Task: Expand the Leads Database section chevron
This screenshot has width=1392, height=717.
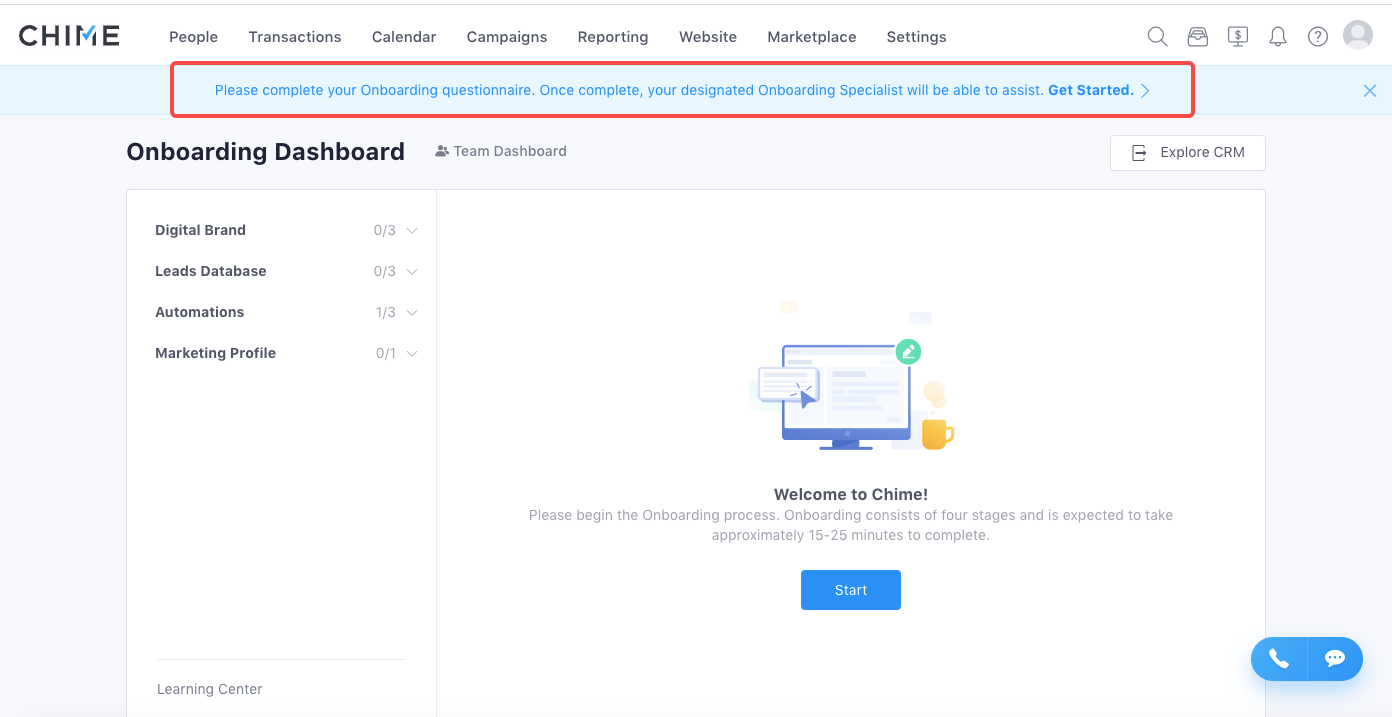Action: 412,272
